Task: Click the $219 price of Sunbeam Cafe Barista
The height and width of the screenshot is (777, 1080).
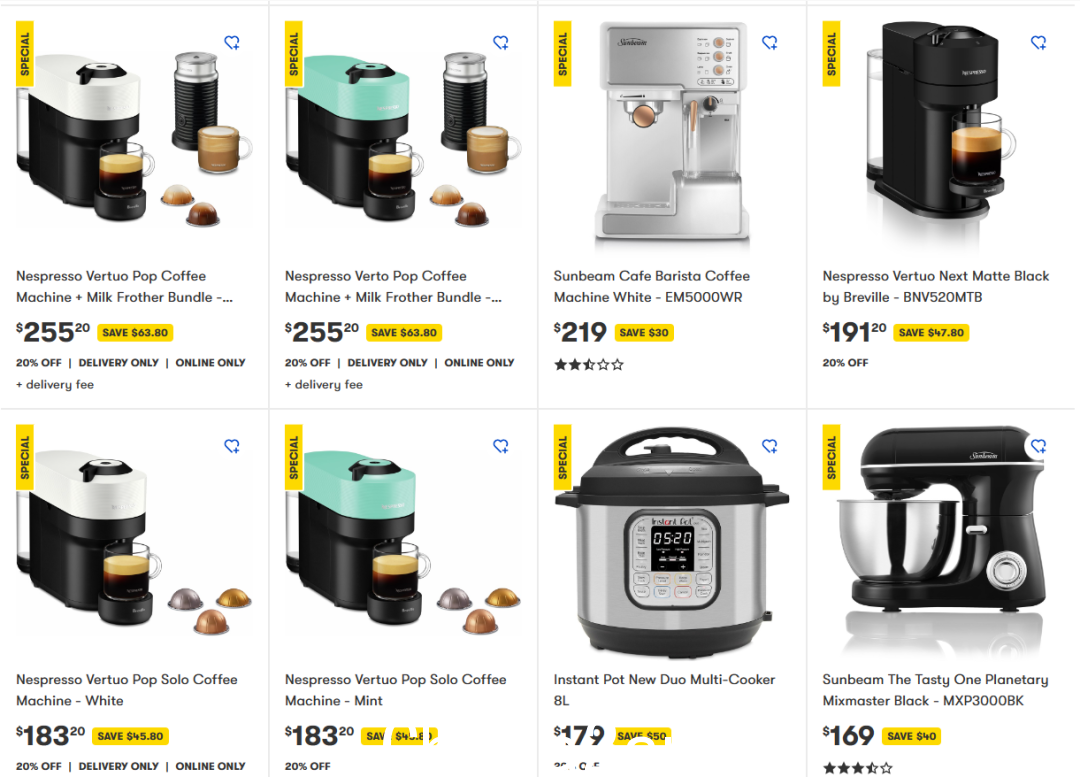Action: pyautogui.click(x=580, y=333)
